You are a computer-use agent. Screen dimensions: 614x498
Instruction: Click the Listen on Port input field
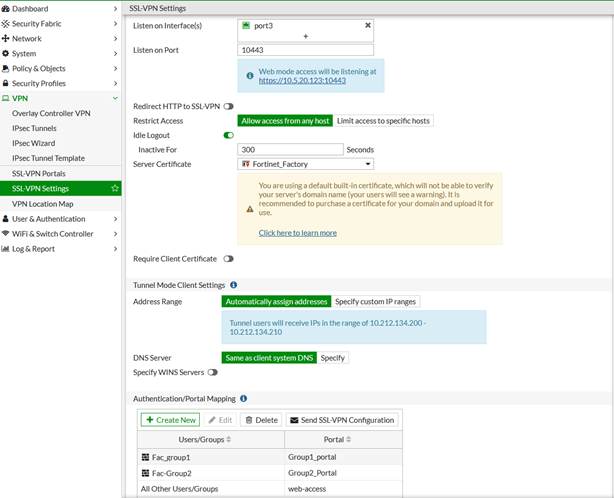pos(305,50)
